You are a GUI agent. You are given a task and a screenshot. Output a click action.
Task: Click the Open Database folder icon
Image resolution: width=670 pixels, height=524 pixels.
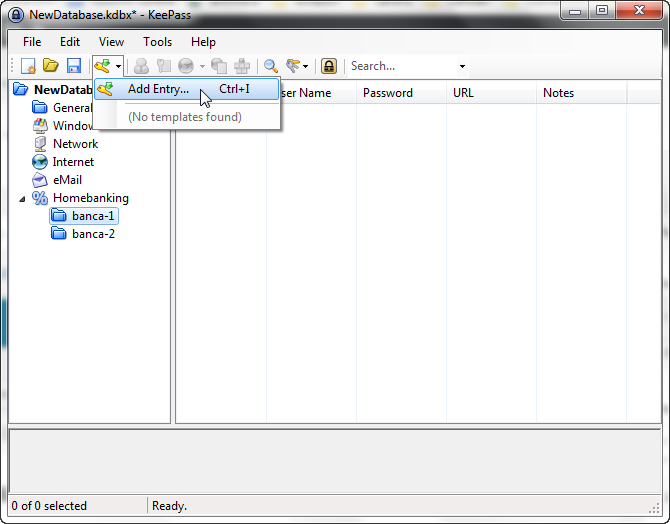click(50, 67)
